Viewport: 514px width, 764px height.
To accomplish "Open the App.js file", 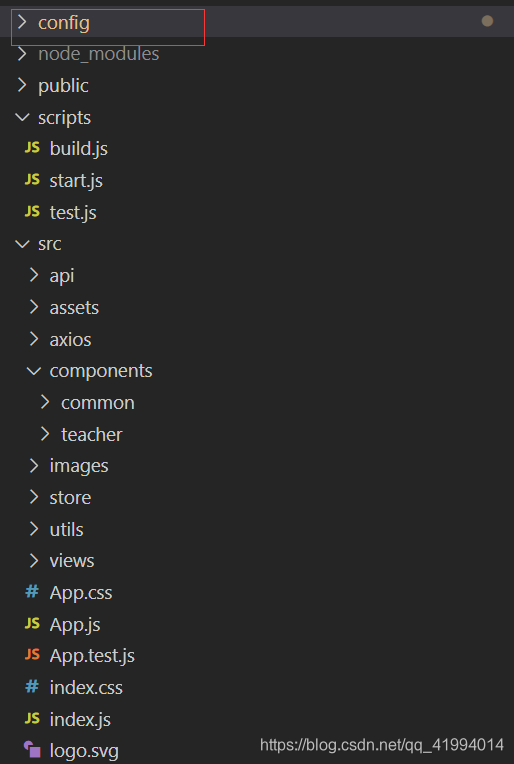I will click(75, 625).
